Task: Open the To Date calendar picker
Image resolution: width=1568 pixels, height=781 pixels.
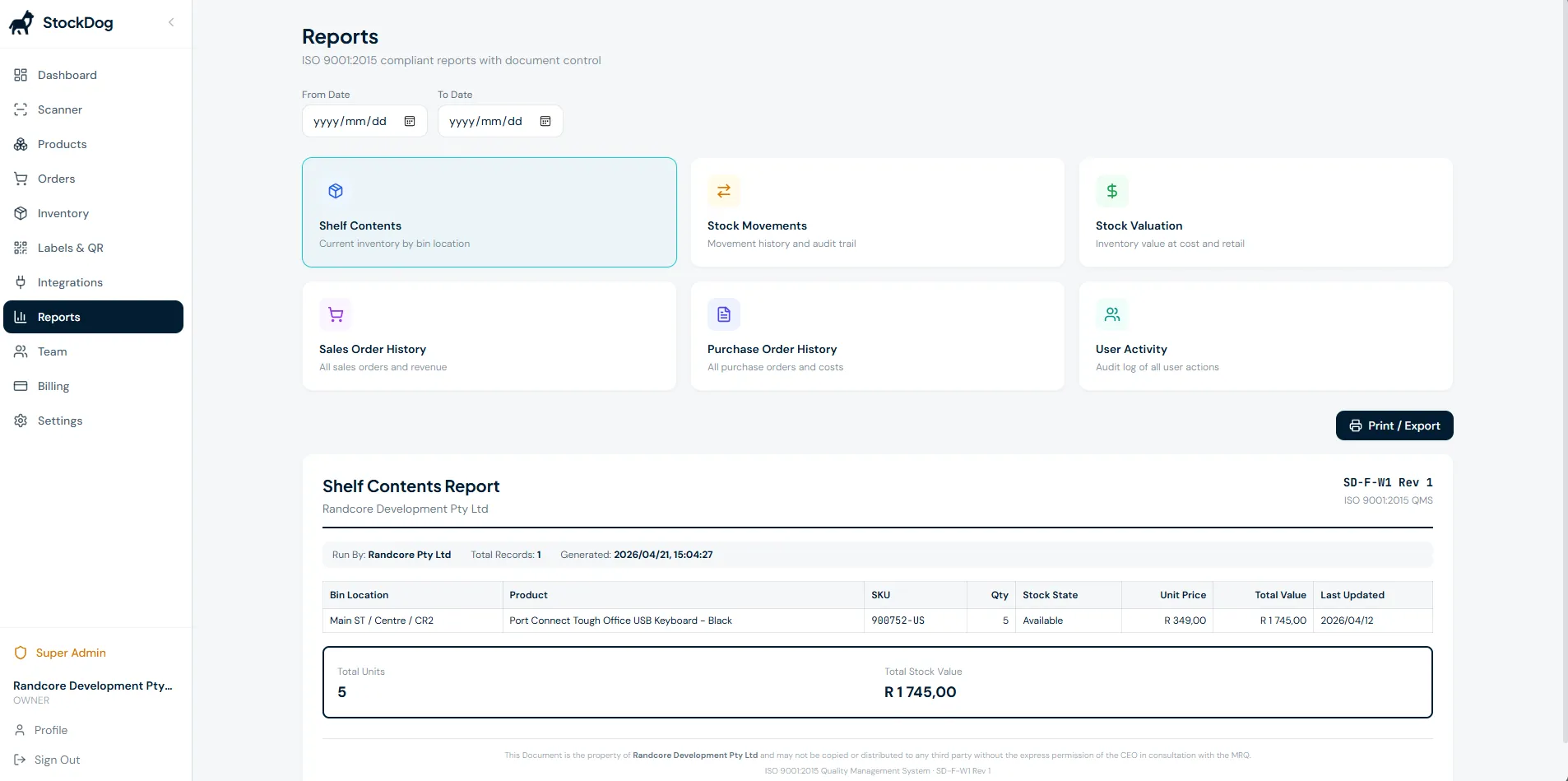Action: 545,121
